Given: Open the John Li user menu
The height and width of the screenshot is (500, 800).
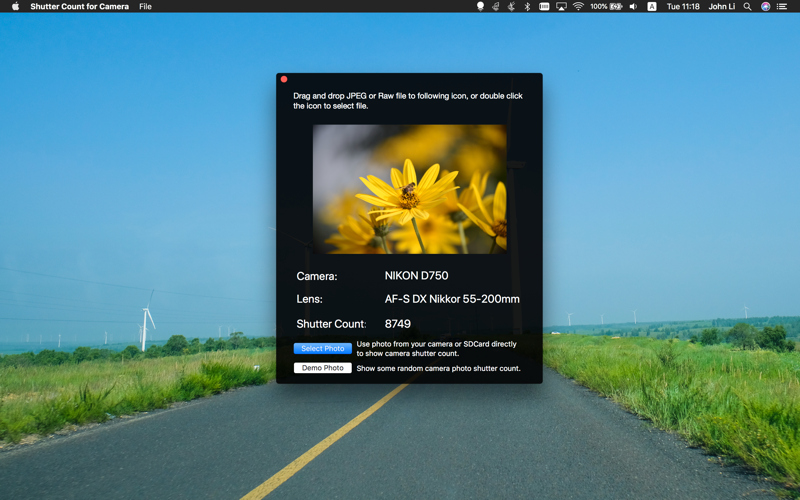Looking at the screenshot, I should coord(721,7).
